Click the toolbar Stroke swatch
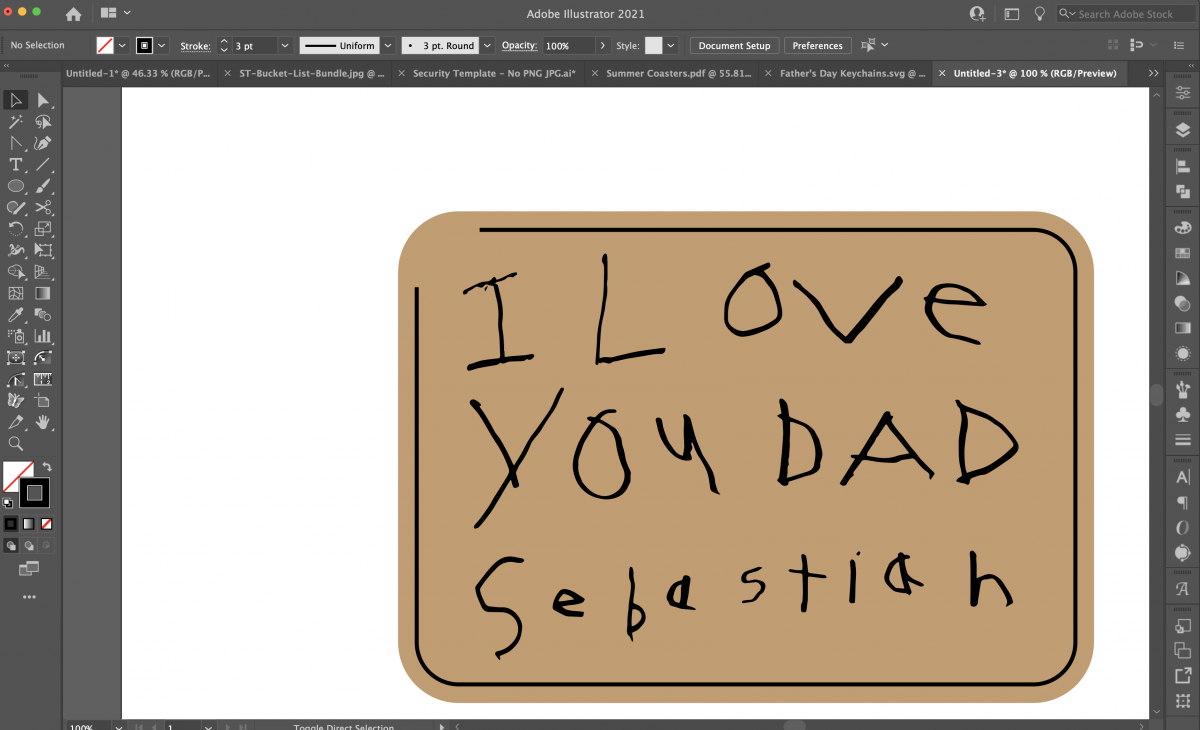 coord(34,492)
